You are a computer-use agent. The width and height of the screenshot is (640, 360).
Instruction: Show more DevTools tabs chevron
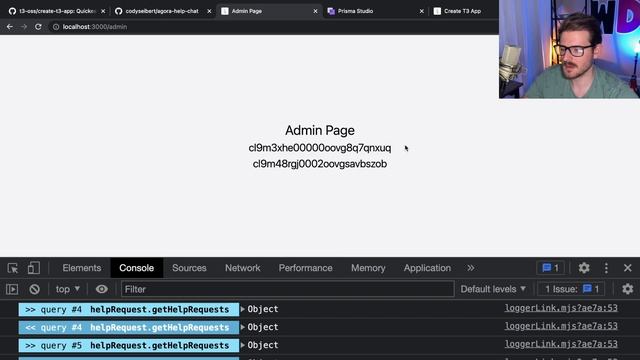point(471,268)
